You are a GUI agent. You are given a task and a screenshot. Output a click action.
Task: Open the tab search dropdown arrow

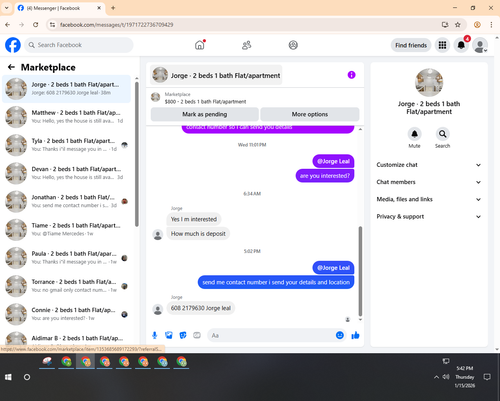(6, 8)
